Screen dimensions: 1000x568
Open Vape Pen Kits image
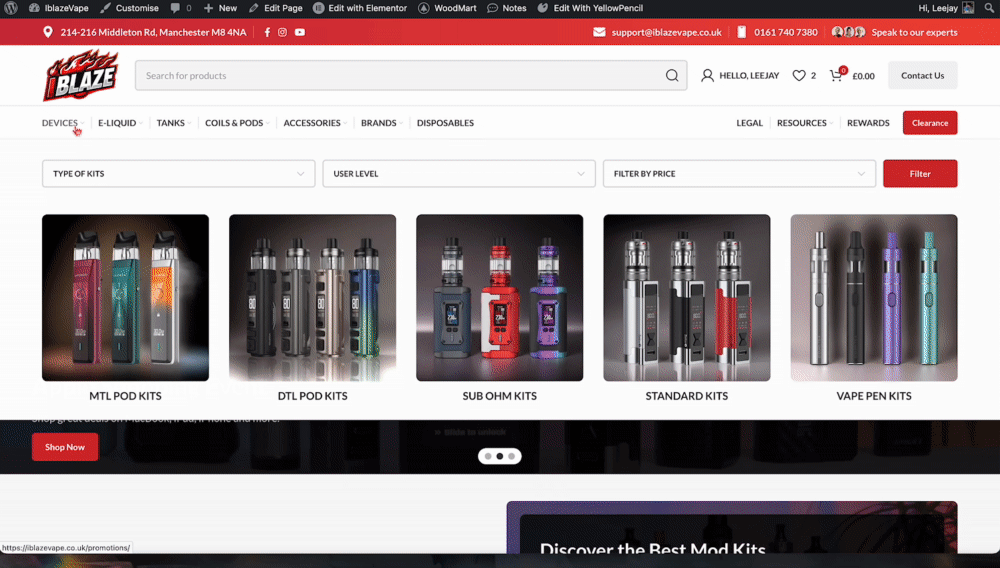[x=874, y=298]
